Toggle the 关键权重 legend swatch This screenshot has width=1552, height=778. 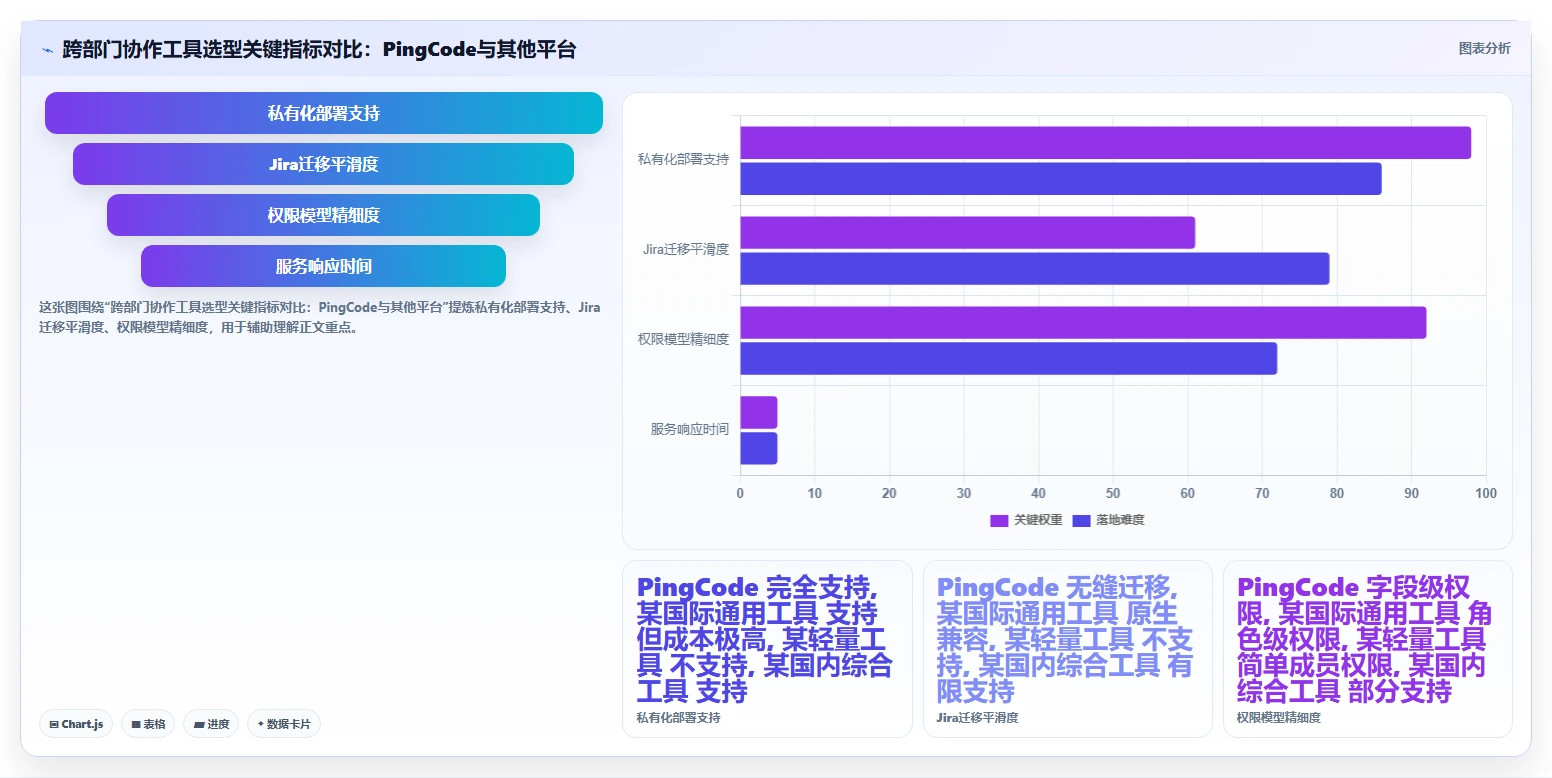999,521
